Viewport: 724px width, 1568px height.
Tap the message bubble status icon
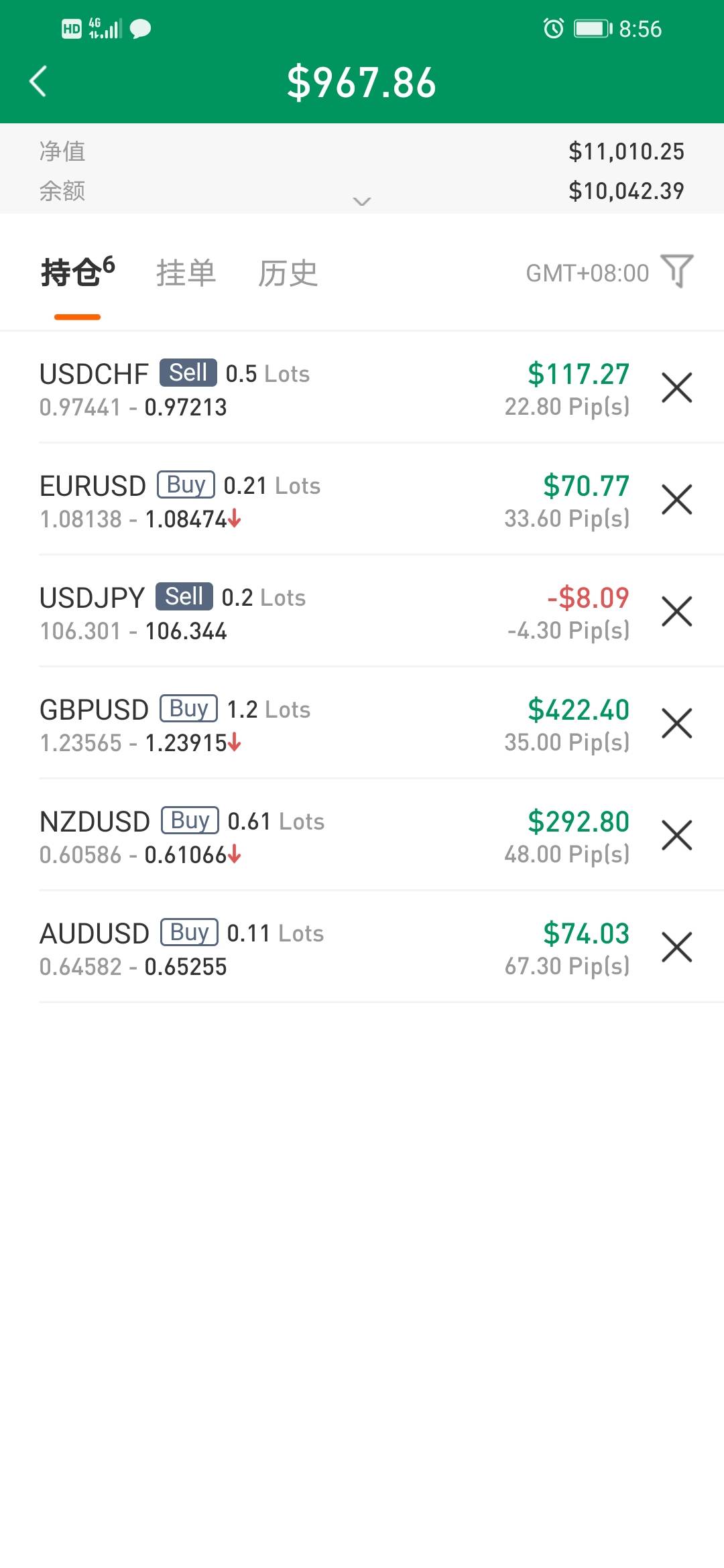coord(140,29)
